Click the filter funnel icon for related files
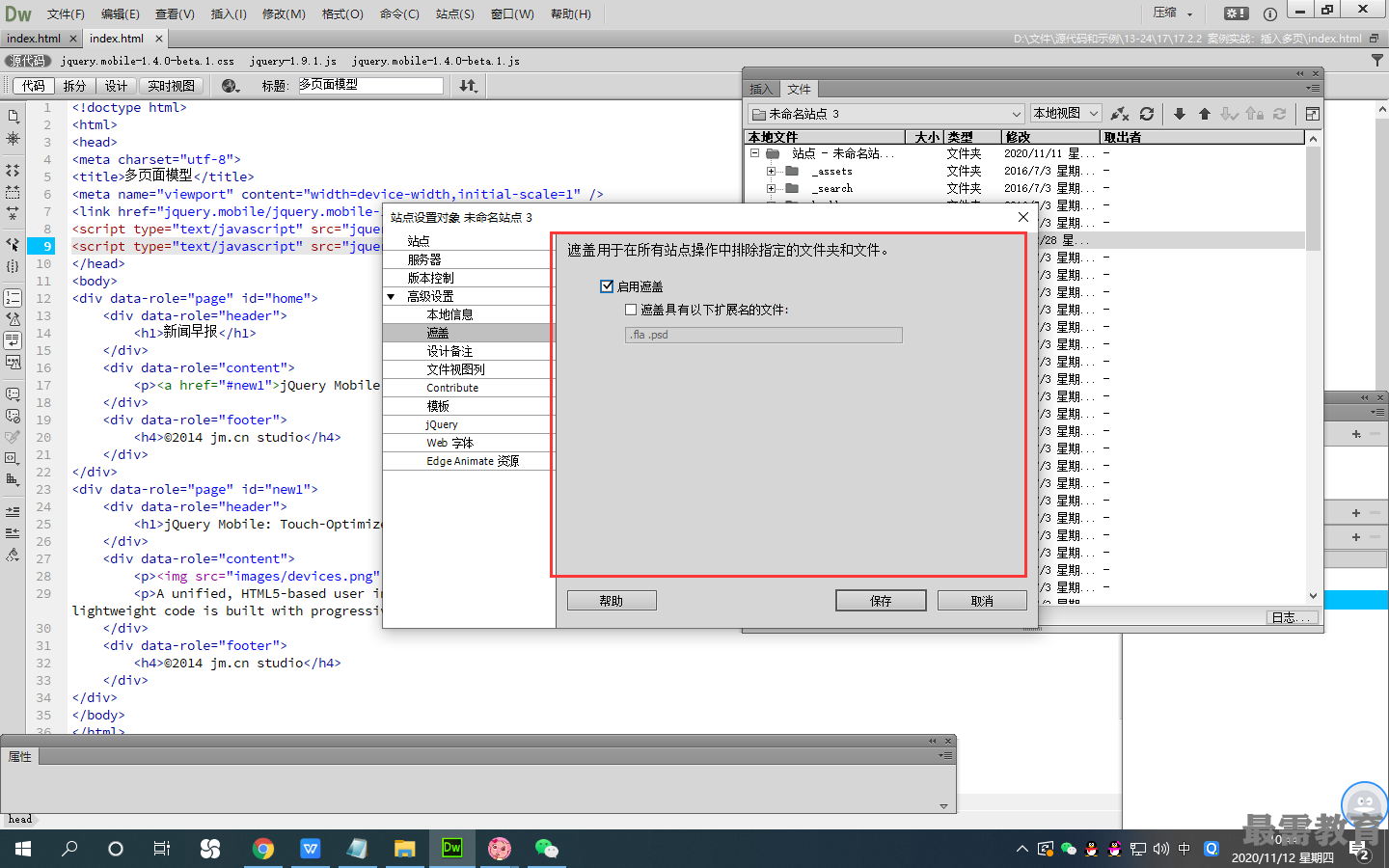 (x=1376, y=60)
